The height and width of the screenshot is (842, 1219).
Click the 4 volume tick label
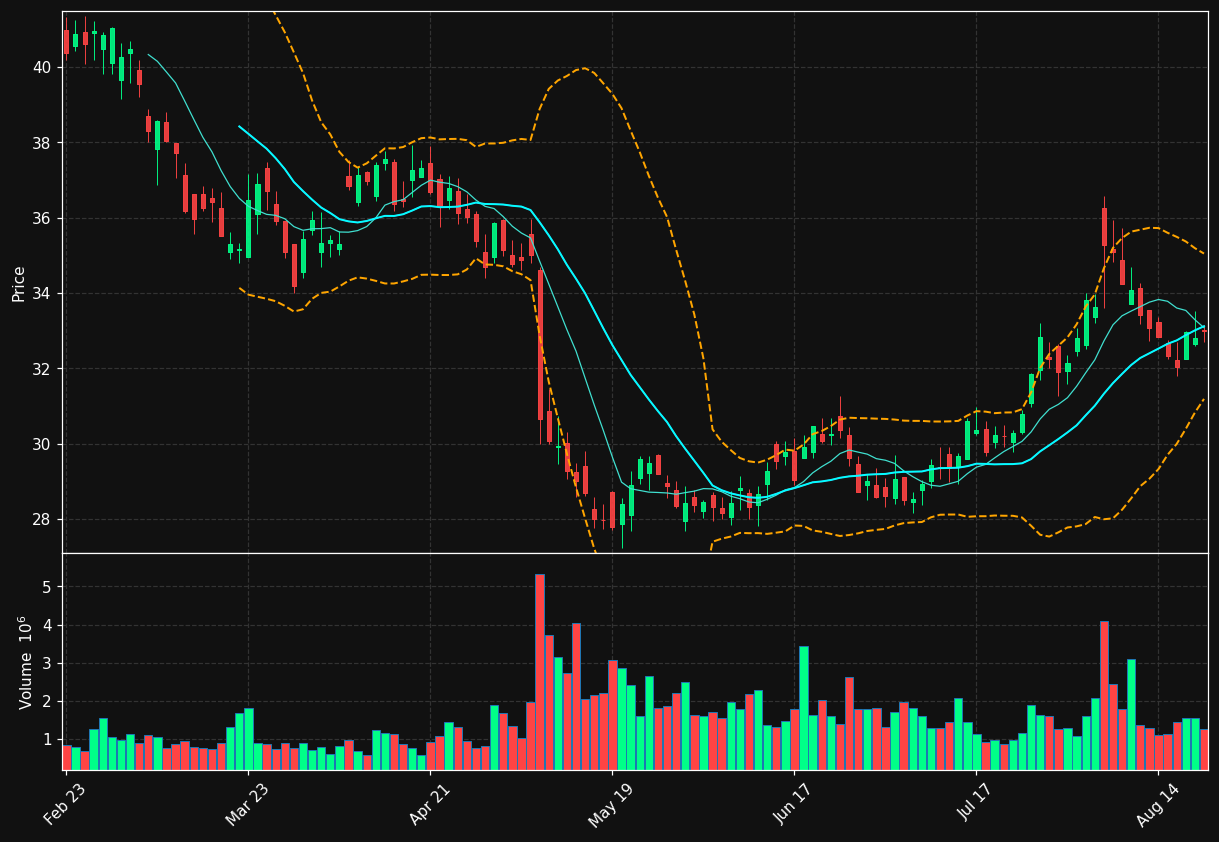pyautogui.click(x=46, y=626)
